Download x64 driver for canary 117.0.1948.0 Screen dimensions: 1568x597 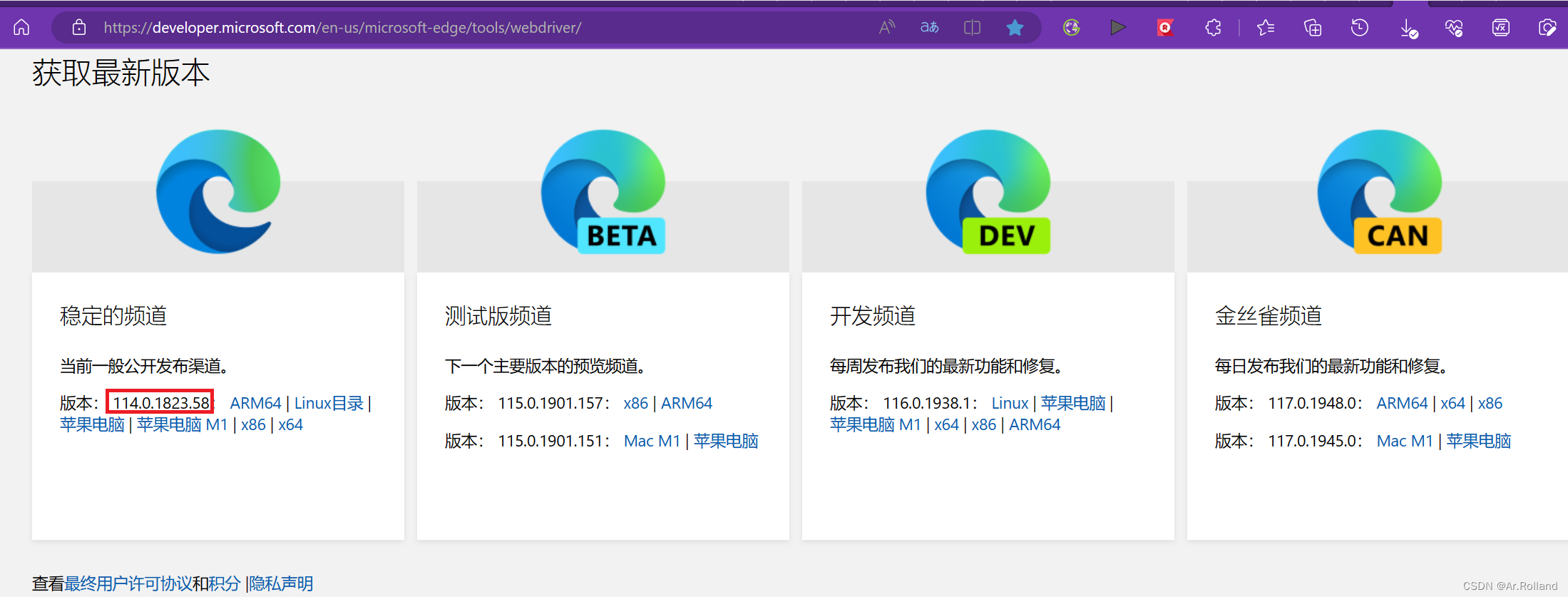tap(1452, 403)
